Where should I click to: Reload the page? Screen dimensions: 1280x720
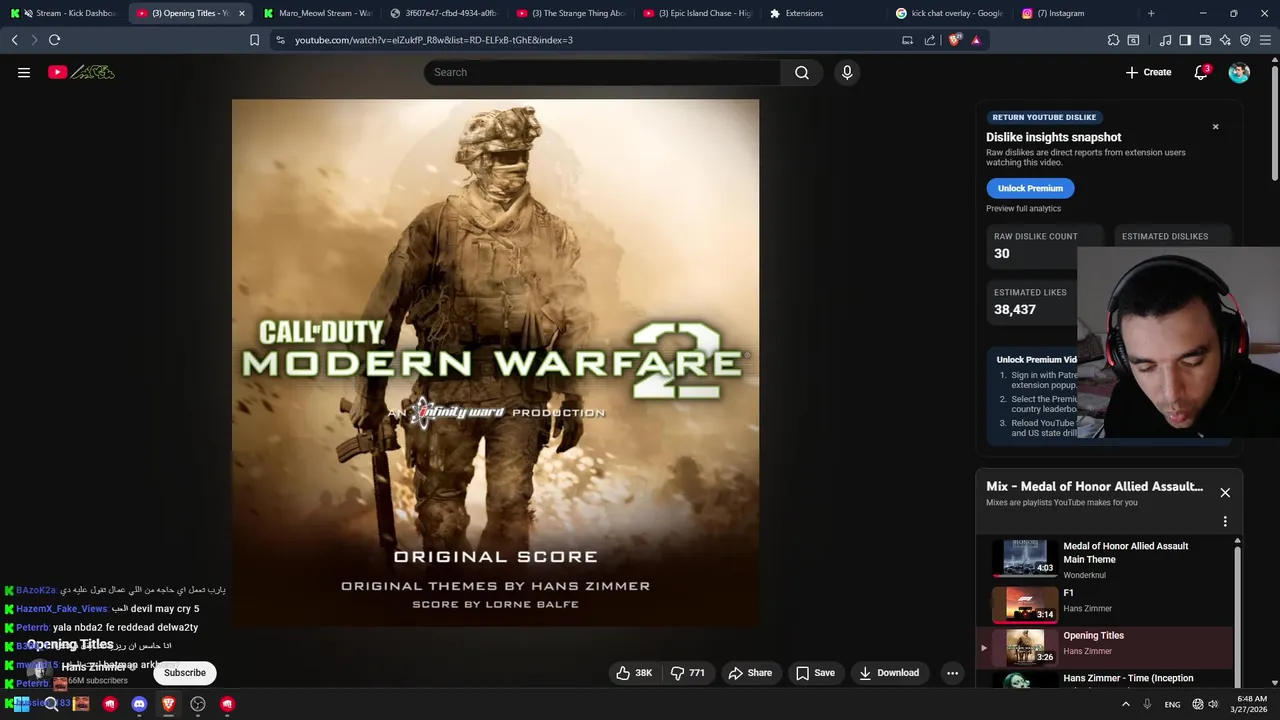coord(54,40)
